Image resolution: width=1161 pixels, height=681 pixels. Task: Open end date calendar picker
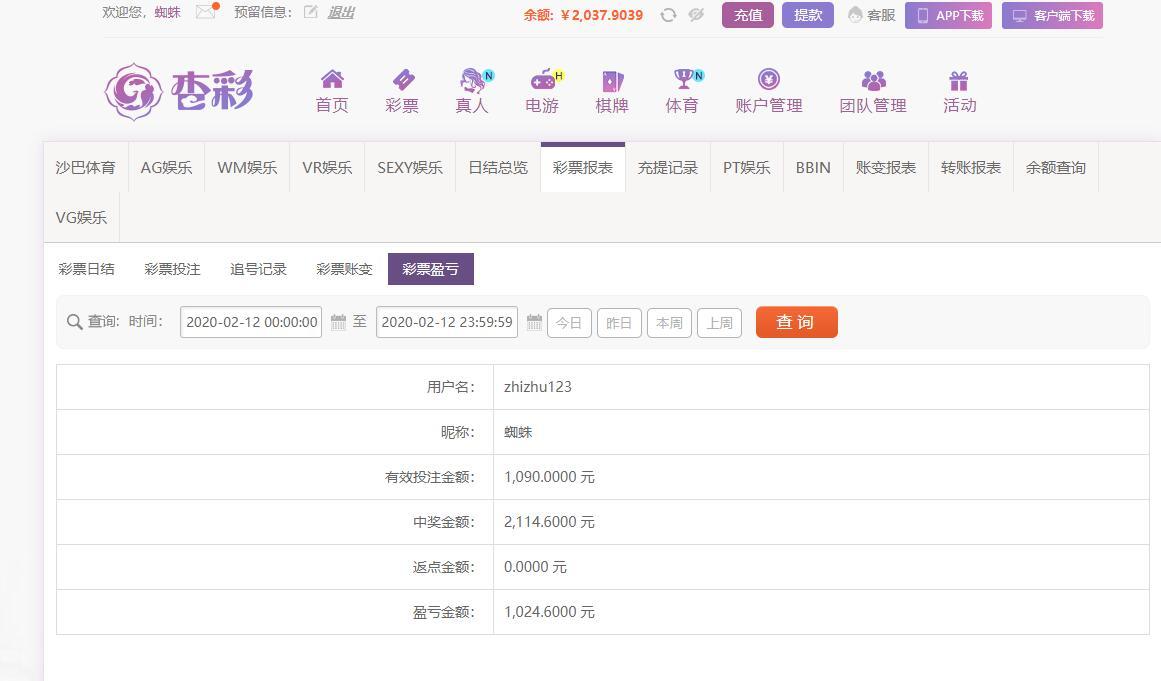534,322
